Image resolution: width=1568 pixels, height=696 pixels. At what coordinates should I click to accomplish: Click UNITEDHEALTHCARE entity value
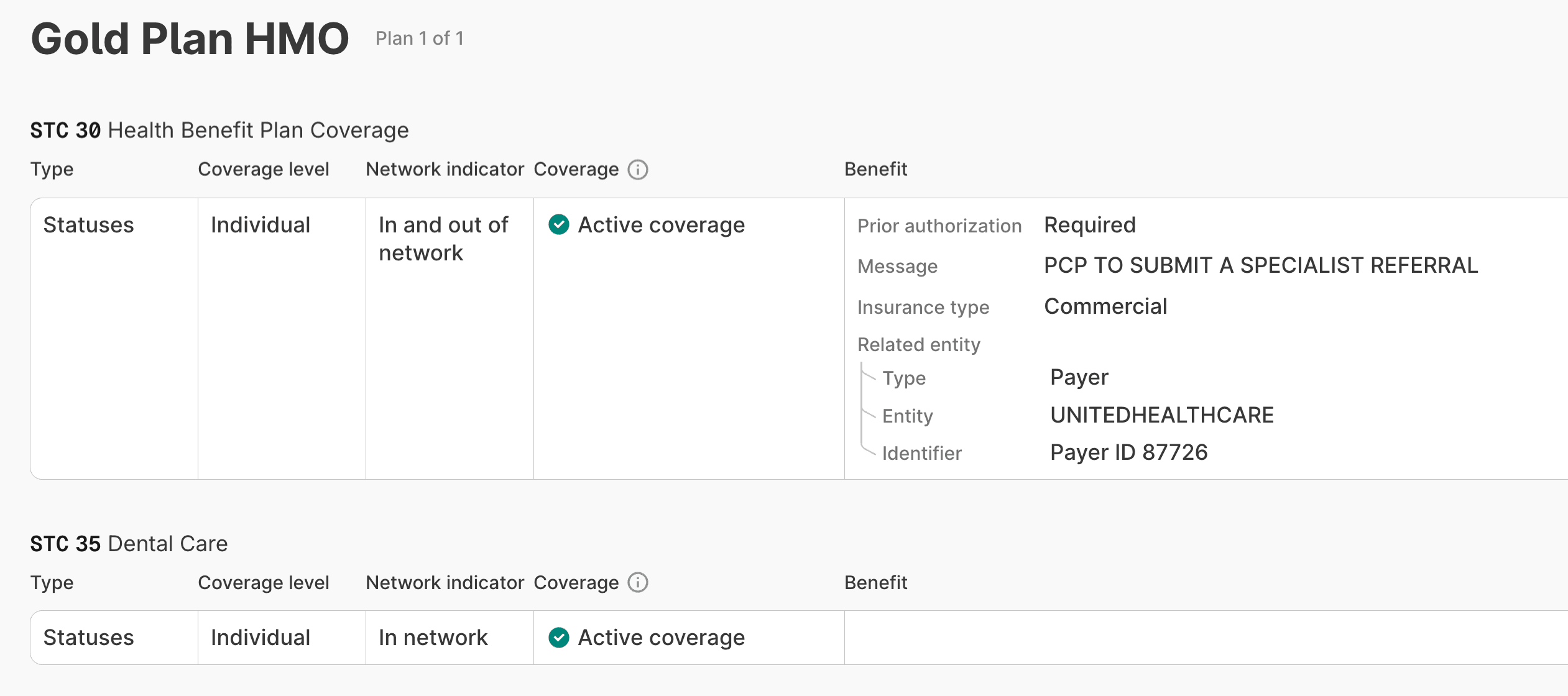coord(1162,415)
